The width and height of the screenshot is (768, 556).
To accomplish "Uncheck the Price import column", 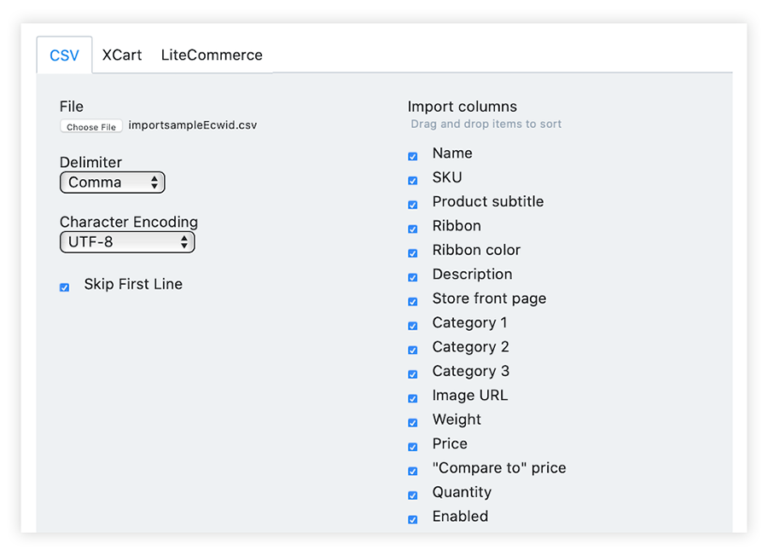I will point(413,446).
